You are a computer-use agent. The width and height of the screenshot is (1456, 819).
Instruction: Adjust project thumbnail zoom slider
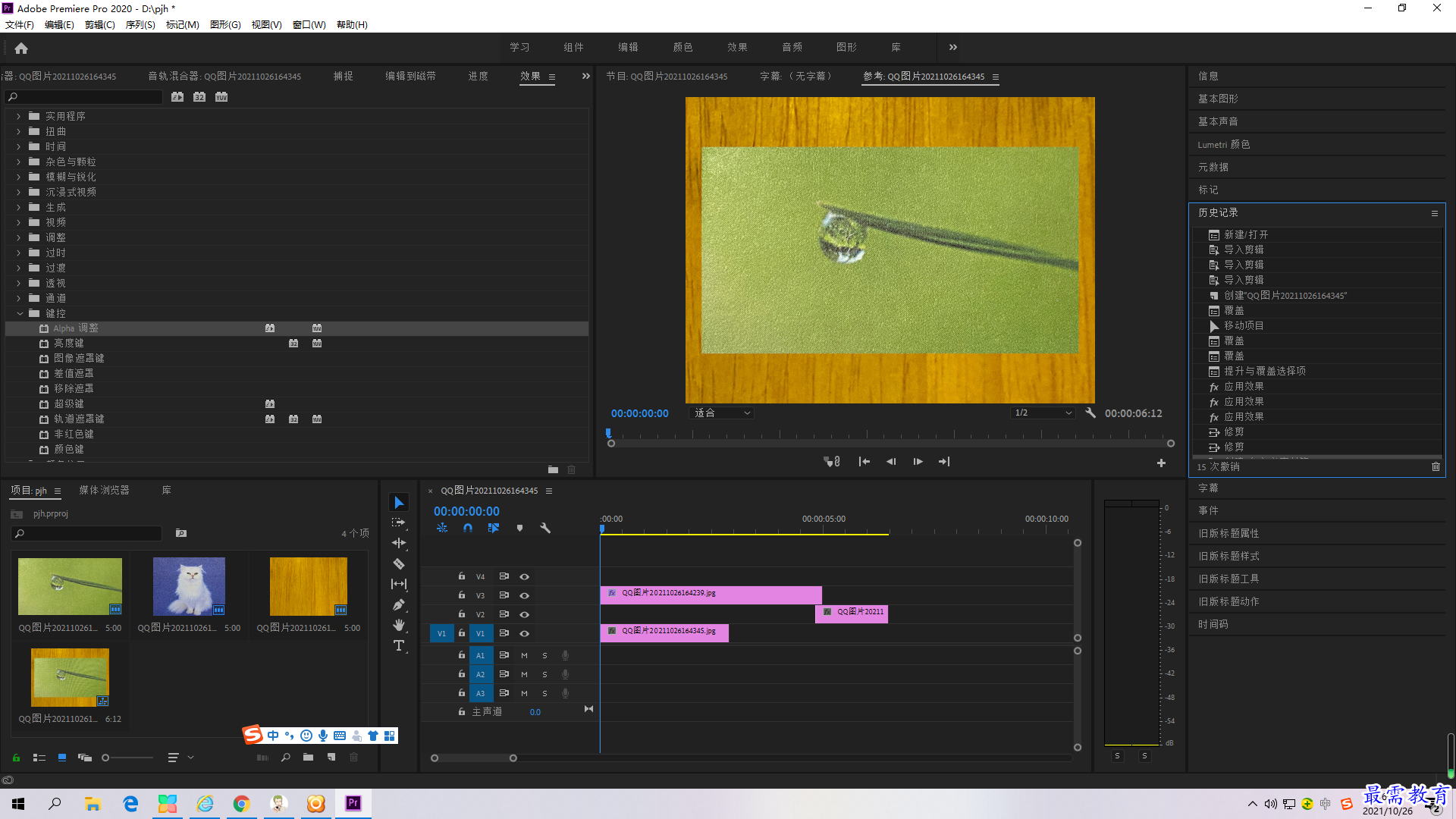106,758
